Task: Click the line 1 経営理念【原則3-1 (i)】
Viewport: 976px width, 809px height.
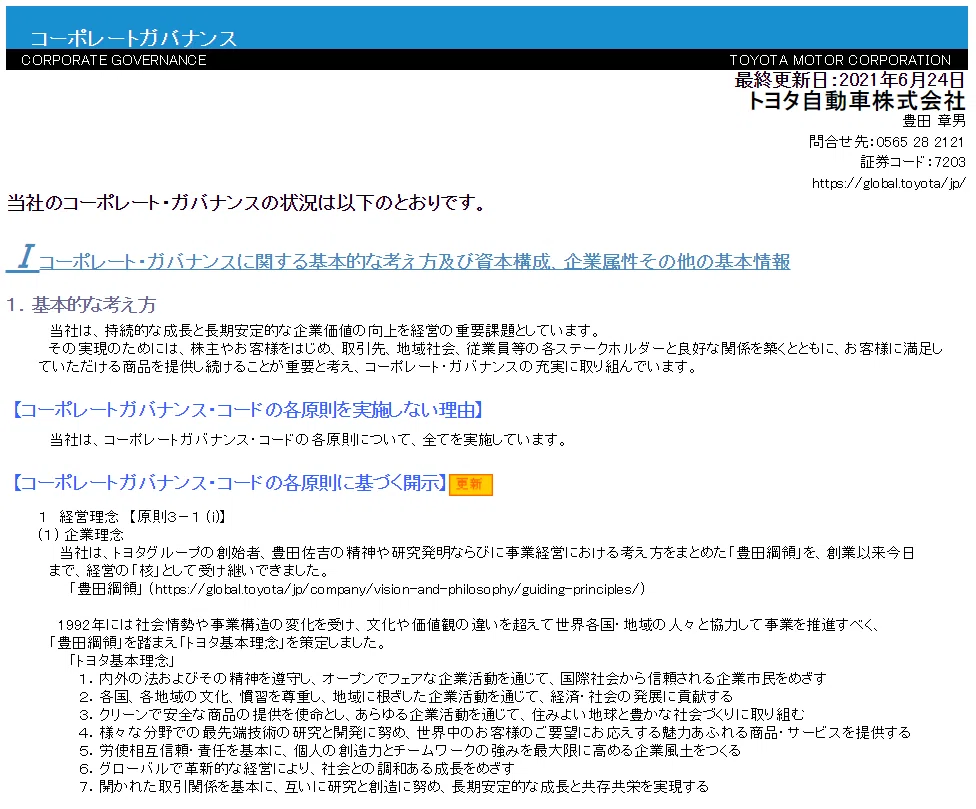Action: [x=132, y=517]
